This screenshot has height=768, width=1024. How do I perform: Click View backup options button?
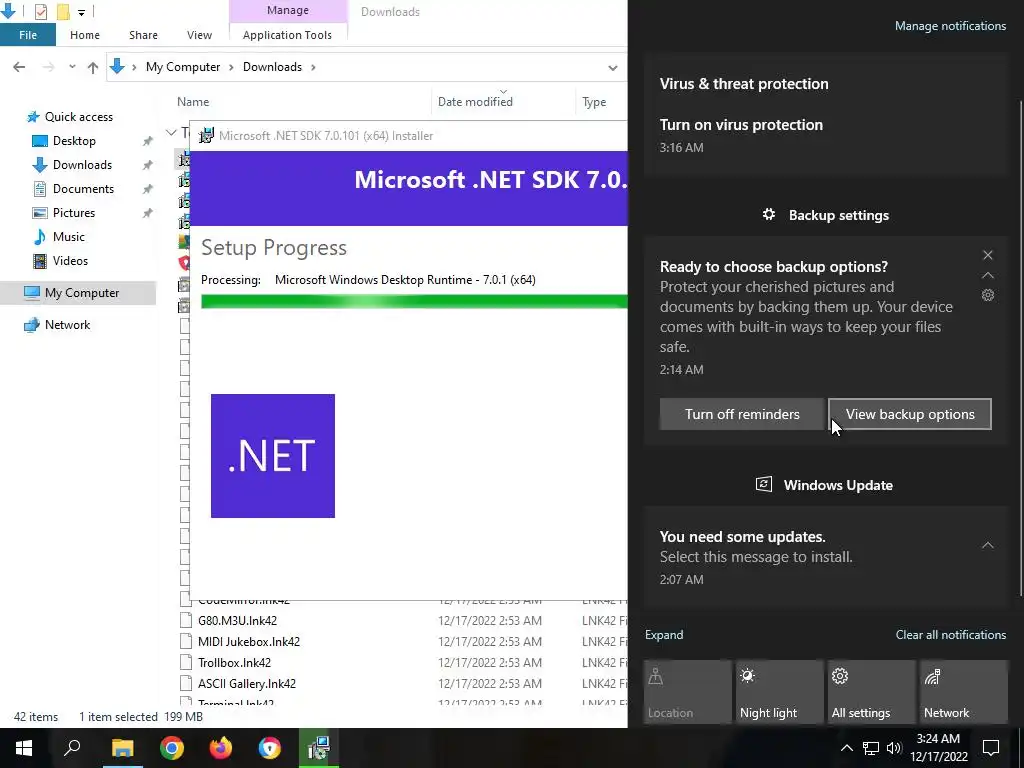click(x=910, y=414)
